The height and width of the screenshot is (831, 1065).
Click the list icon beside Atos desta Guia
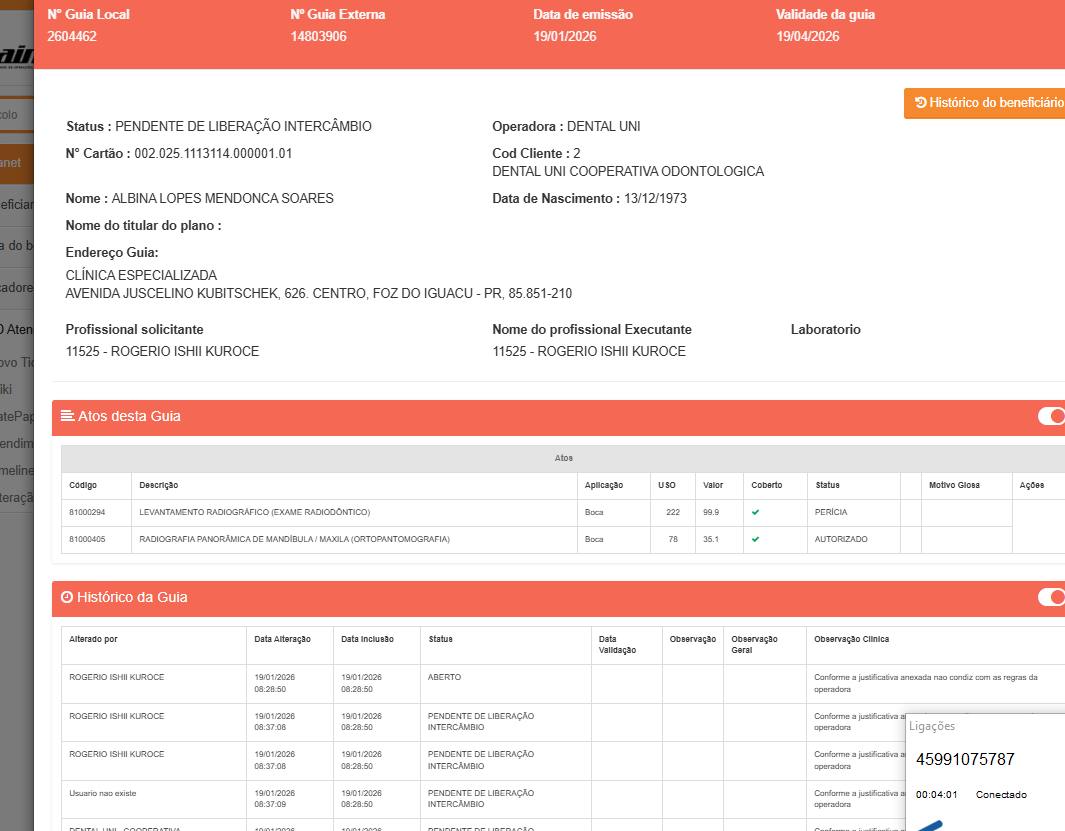coord(67,416)
